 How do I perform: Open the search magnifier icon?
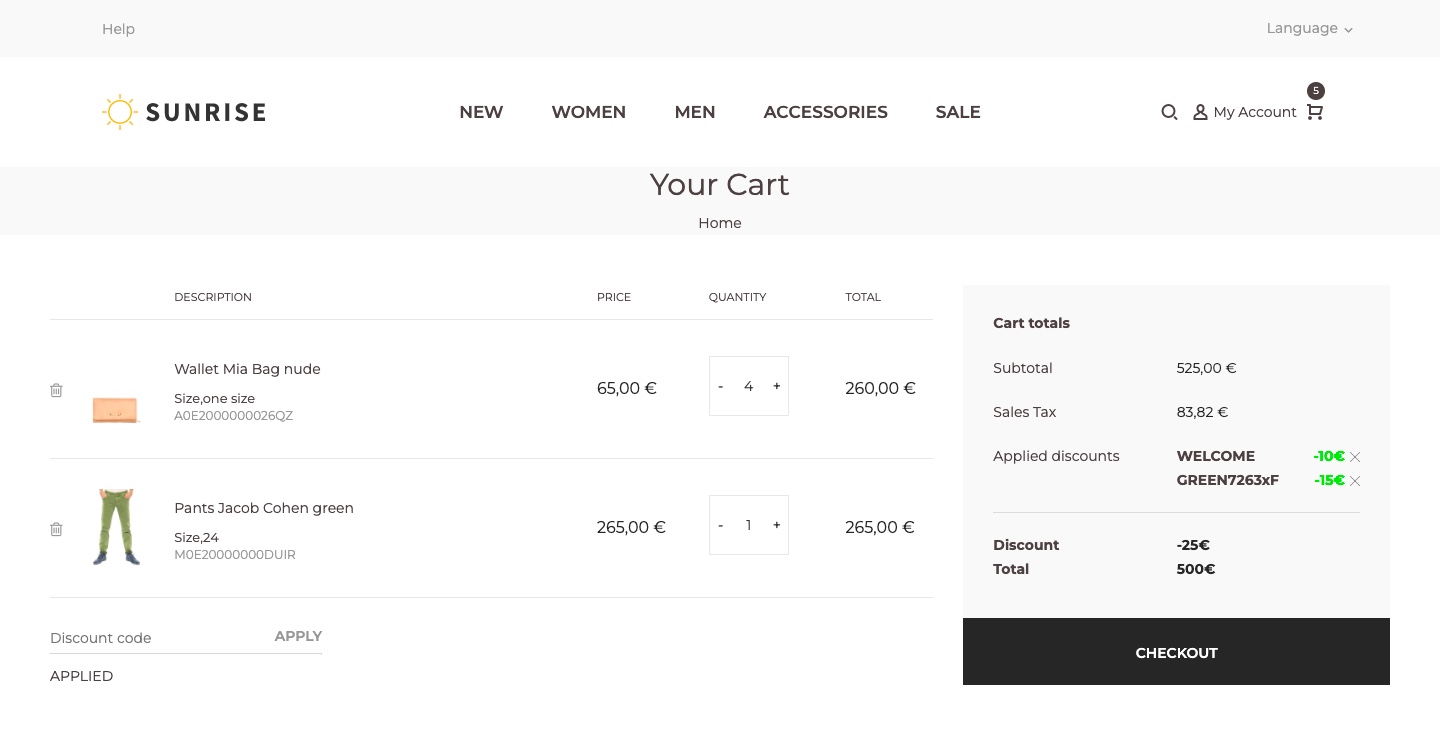point(1169,112)
